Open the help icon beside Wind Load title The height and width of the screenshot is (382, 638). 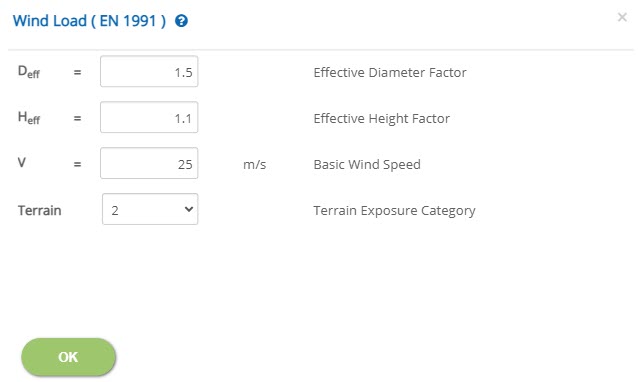pyautogui.click(x=181, y=21)
